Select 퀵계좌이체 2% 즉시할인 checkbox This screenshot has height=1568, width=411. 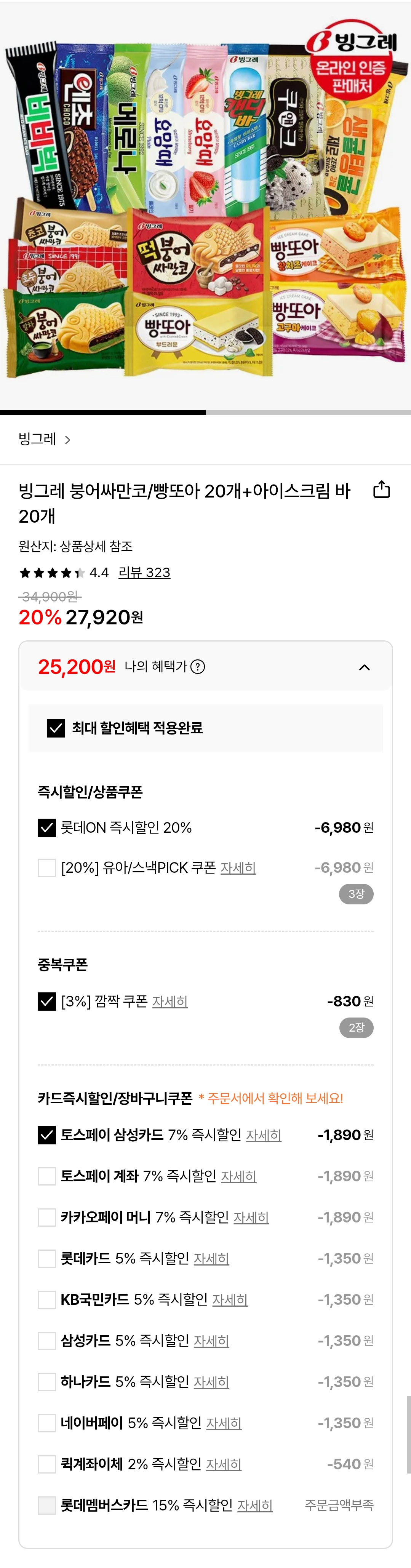(47, 1464)
